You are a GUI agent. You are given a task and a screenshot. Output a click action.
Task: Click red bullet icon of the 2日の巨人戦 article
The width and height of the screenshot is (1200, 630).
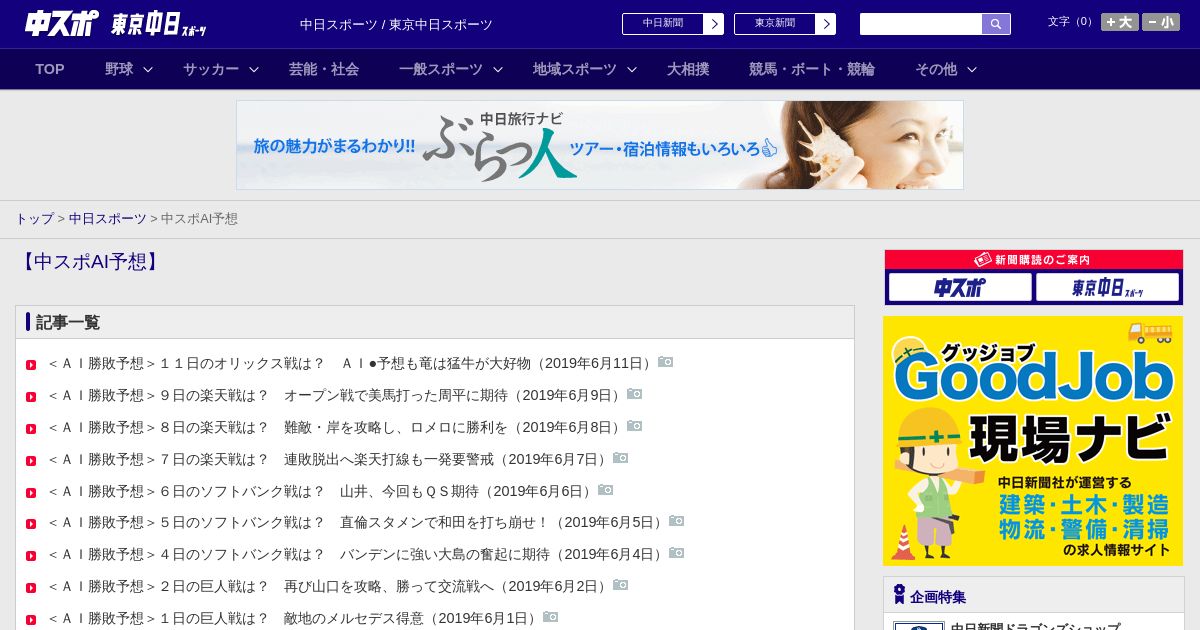pyautogui.click(x=31, y=588)
